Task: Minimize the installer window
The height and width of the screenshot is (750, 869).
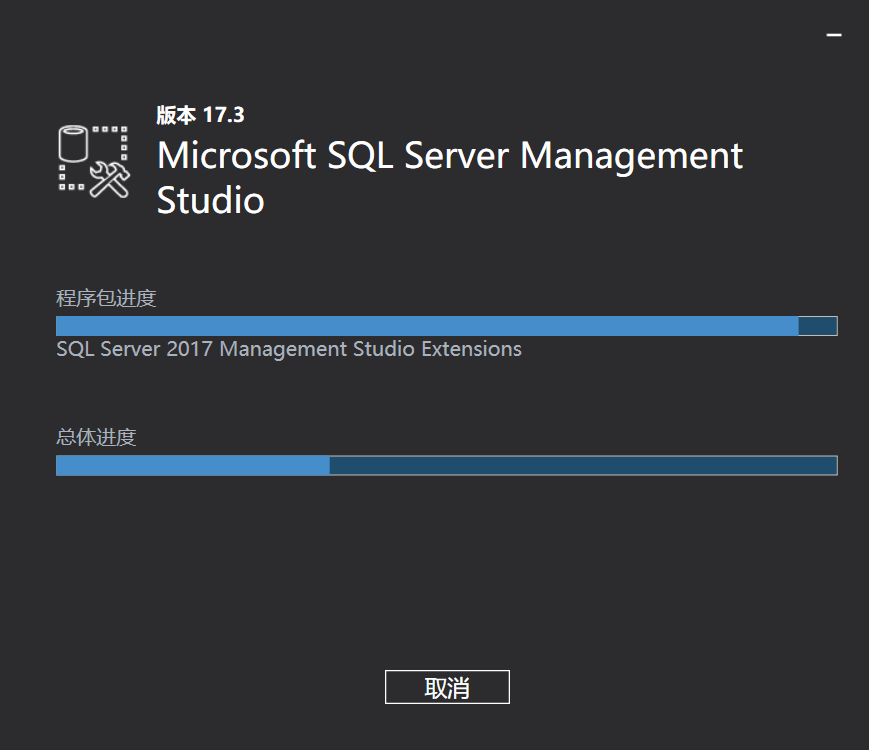Action: pos(834,35)
